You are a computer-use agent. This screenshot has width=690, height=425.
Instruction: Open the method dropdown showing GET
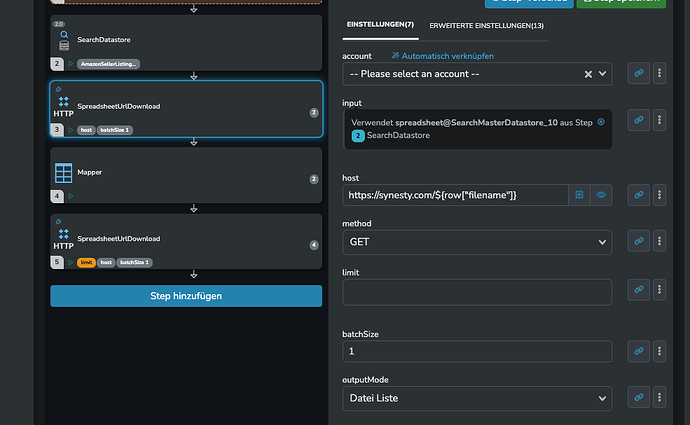pyautogui.click(x=477, y=242)
